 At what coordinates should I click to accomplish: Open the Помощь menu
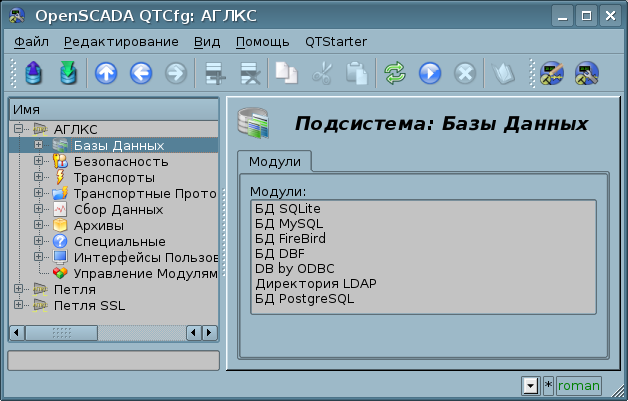pos(262,42)
